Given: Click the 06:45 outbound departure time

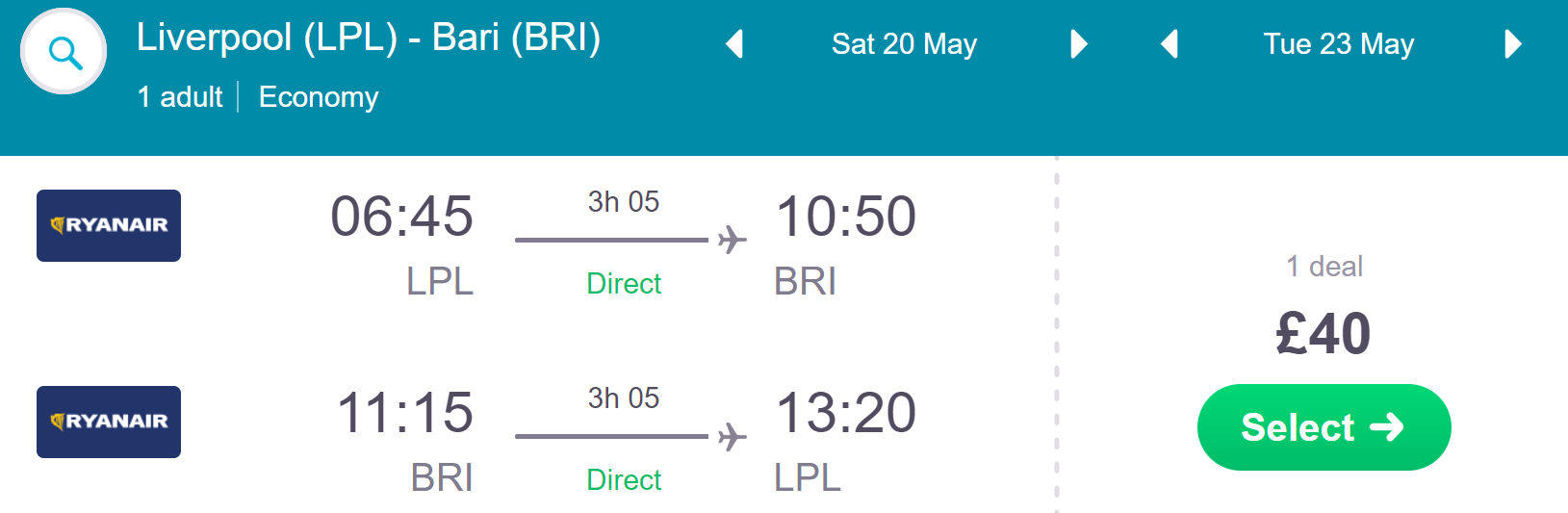Looking at the screenshot, I should click(x=401, y=216).
